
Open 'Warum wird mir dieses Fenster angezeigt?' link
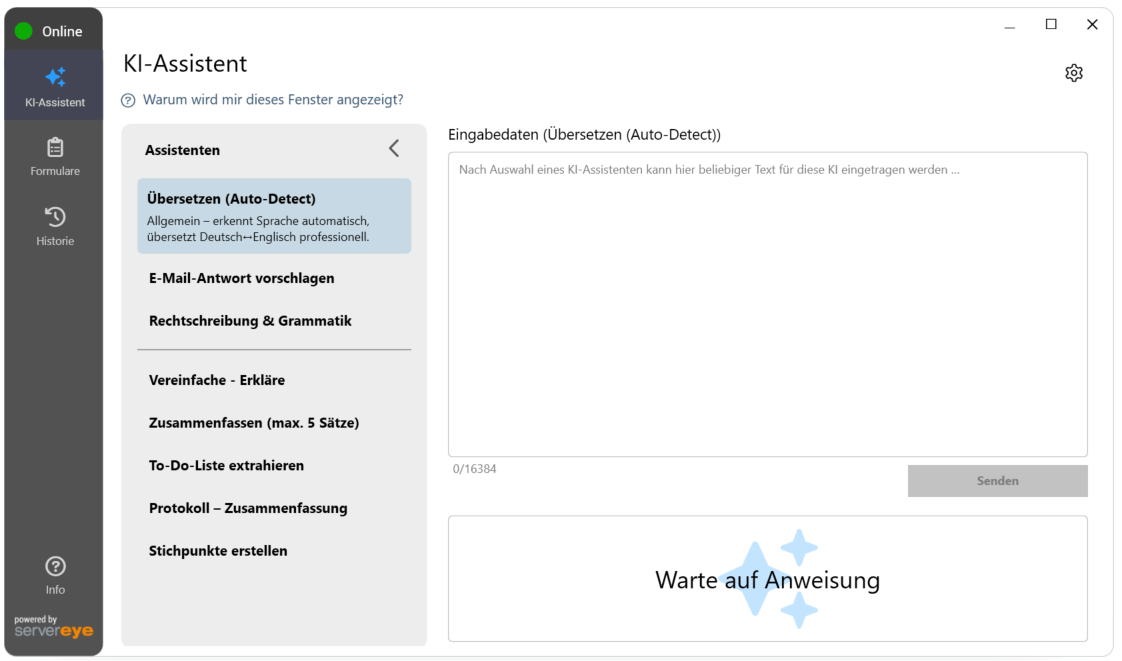point(273,100)
